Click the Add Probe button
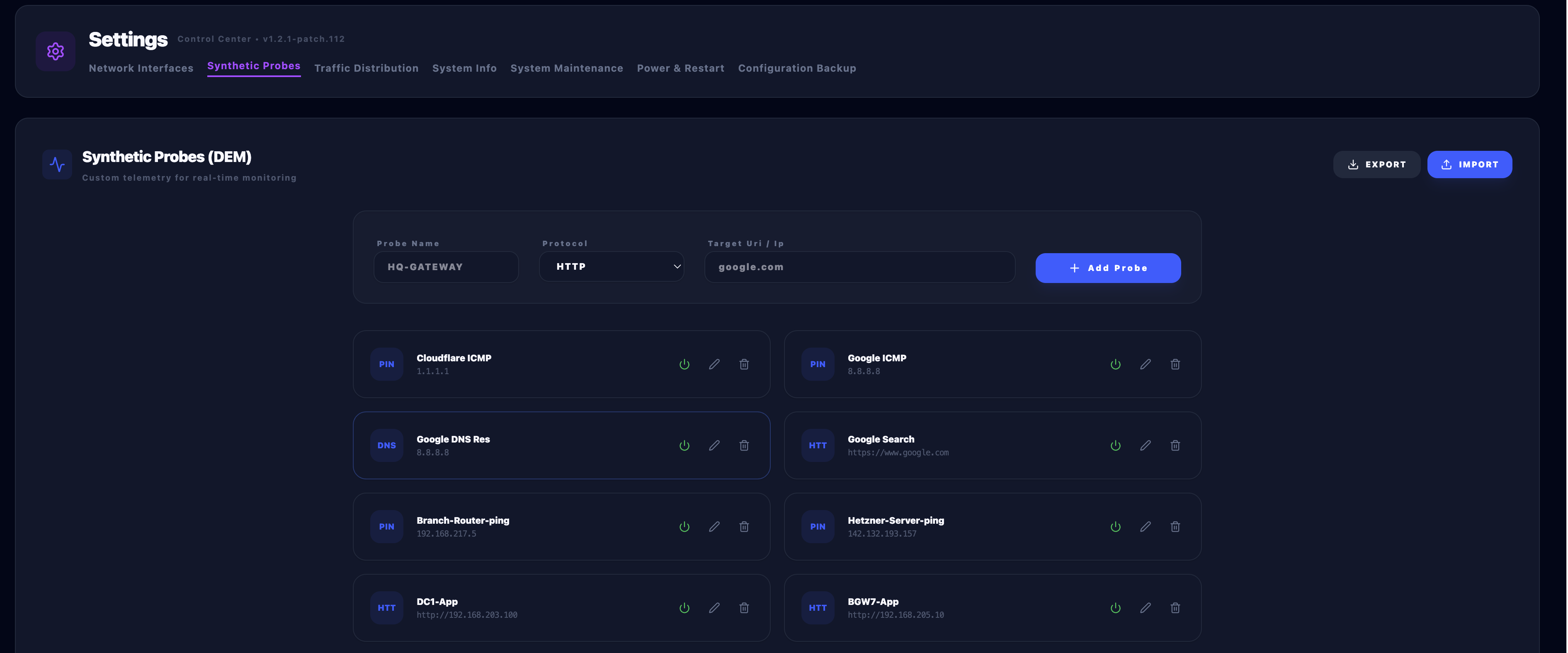The width and height of the screenshot is (1568, 653). pos(1108,268)
